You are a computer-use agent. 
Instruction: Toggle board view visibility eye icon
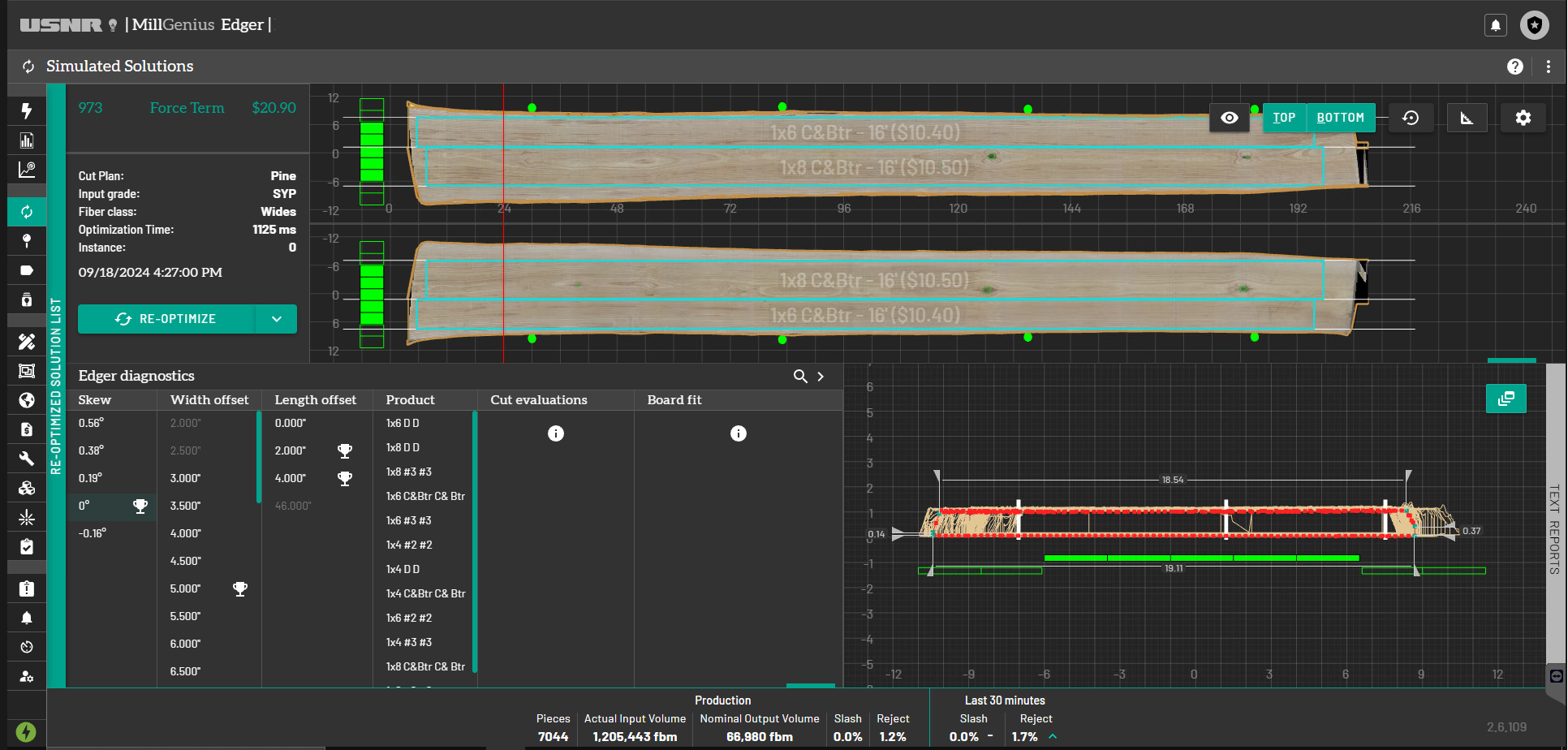click(x=1230, y=118)
